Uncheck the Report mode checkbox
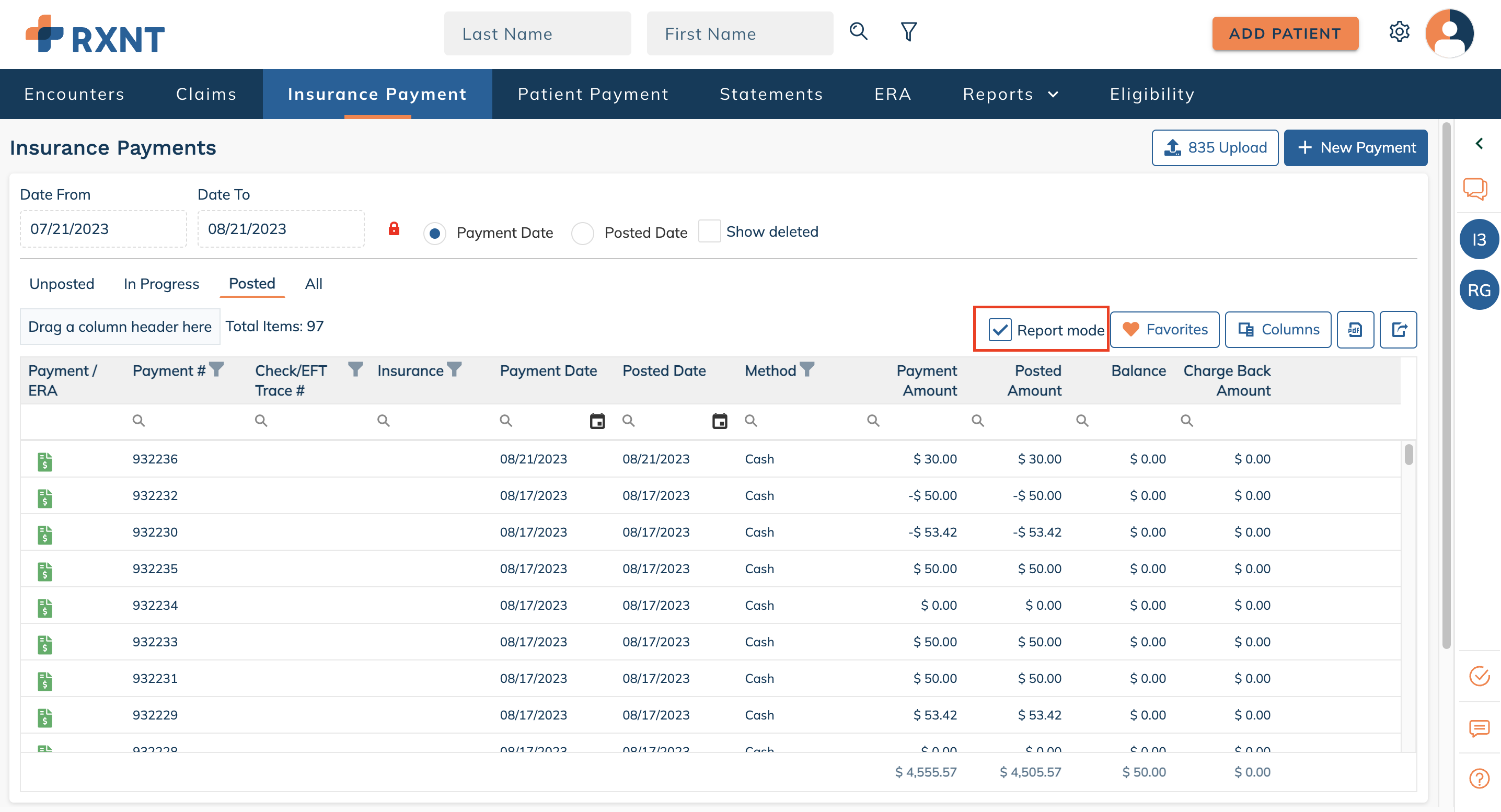 click(1000, 330)
